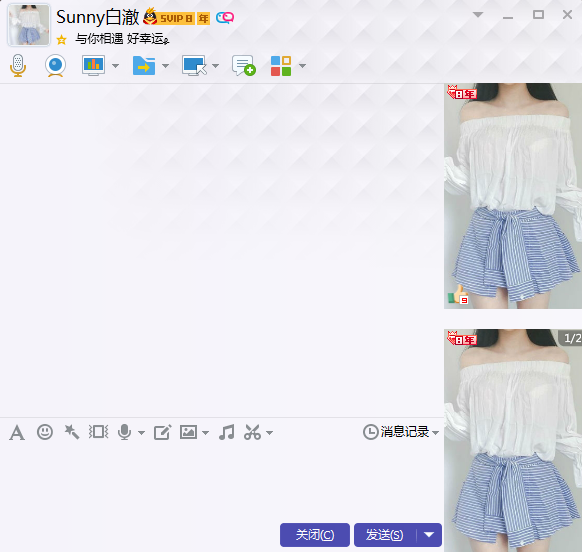Start a voice call with the microphone icon

(18, 66)
